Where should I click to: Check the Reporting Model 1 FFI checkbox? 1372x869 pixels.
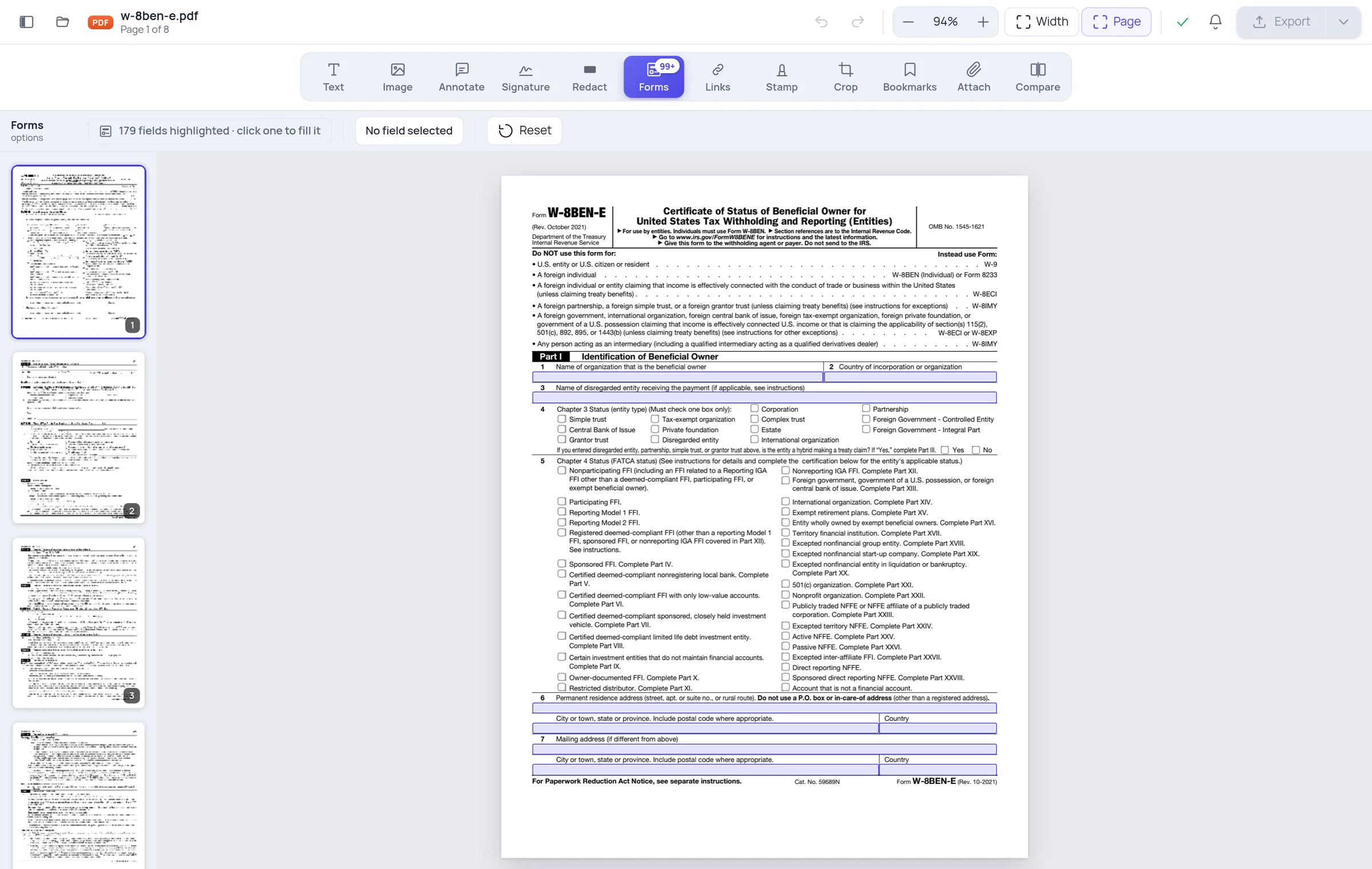tap(562, 512)
